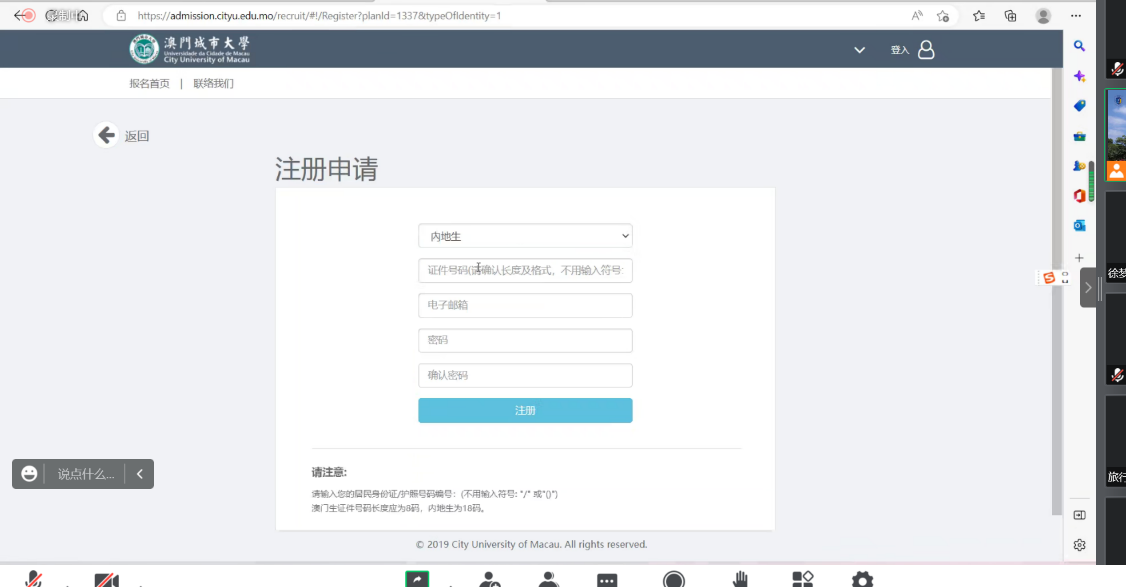
Task: Open Outlook from the Edge sidebar
Action: 1080,226
